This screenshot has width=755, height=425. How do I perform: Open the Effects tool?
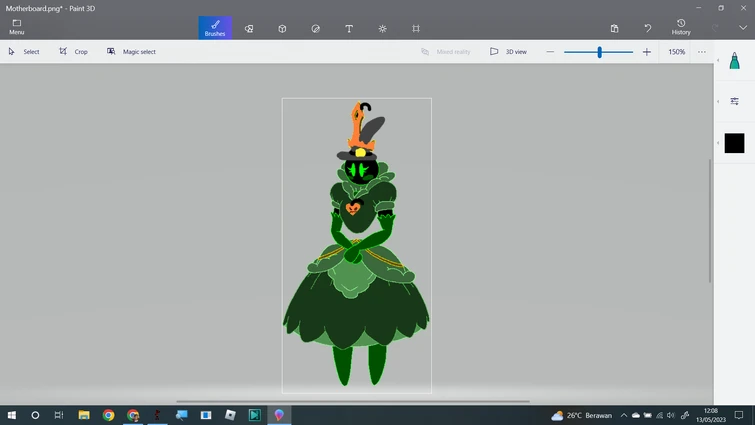coord(382,29)
